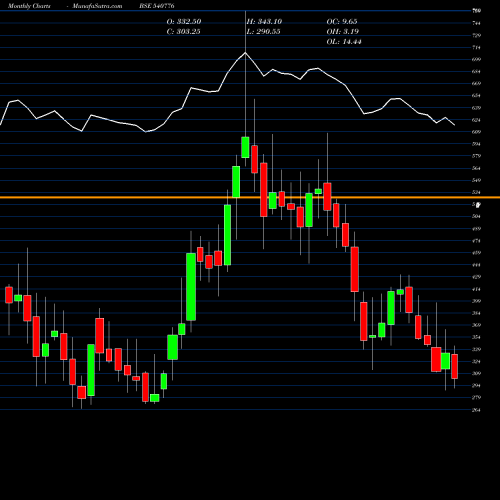Screen dimensions: 500x500
Task: Click the 564 price axis label
Action: (x=476, y=168)
